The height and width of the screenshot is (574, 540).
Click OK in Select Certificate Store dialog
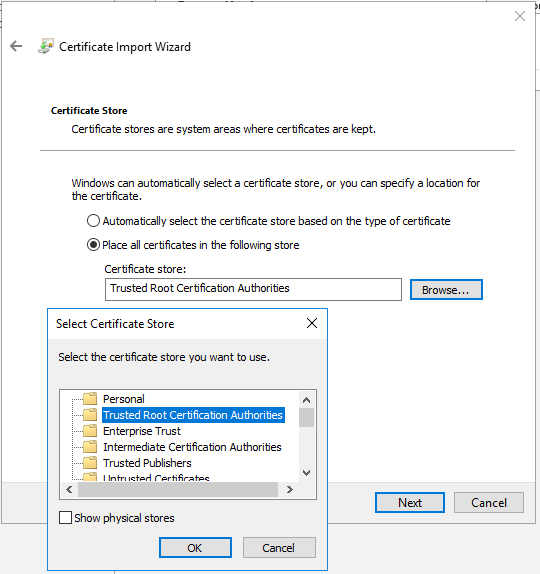point(195,548)
